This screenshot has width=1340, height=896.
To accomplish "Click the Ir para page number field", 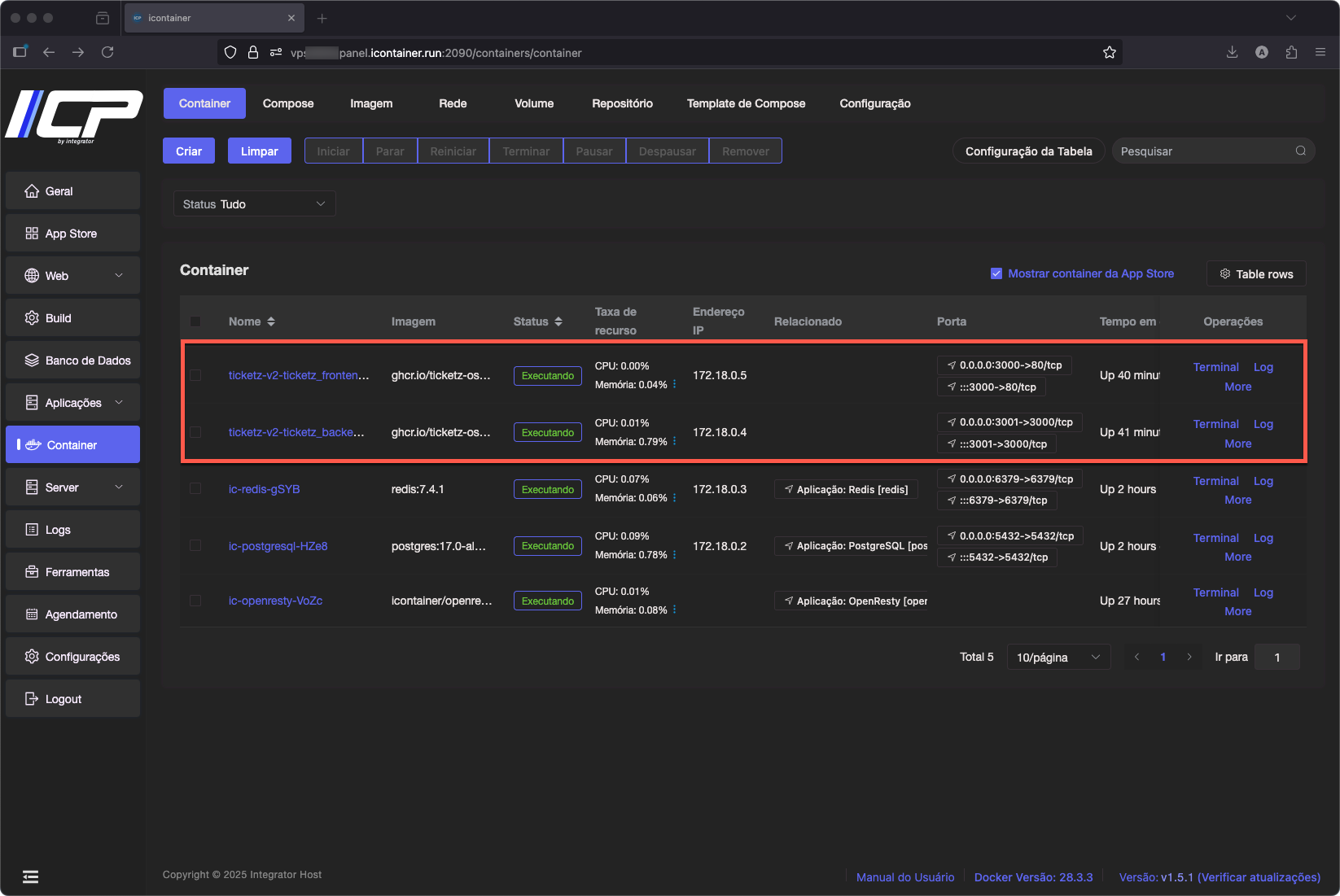I will [1277, 657].
